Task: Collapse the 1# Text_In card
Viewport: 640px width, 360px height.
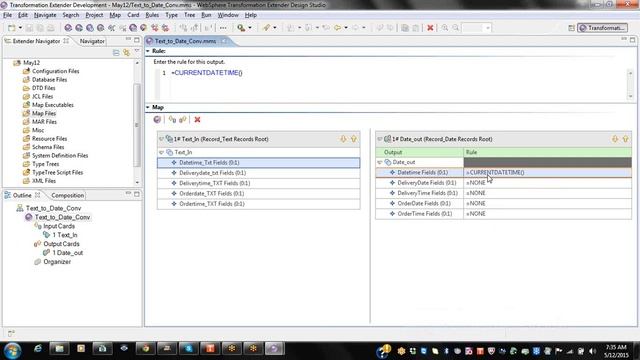Action: [162, 139]
